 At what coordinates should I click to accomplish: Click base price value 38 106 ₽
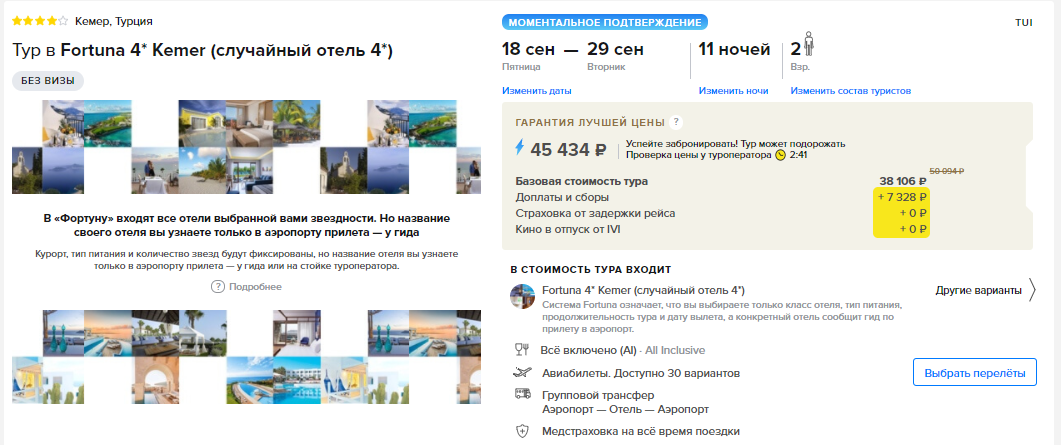coord(903,181)
